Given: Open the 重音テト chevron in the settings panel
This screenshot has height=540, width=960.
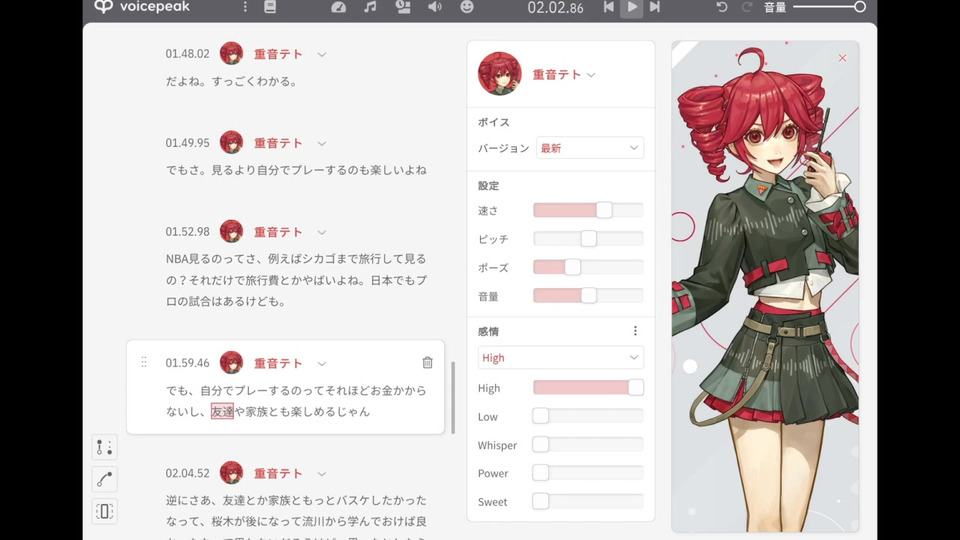Looking at the screenshot, I should coord(591,75).
